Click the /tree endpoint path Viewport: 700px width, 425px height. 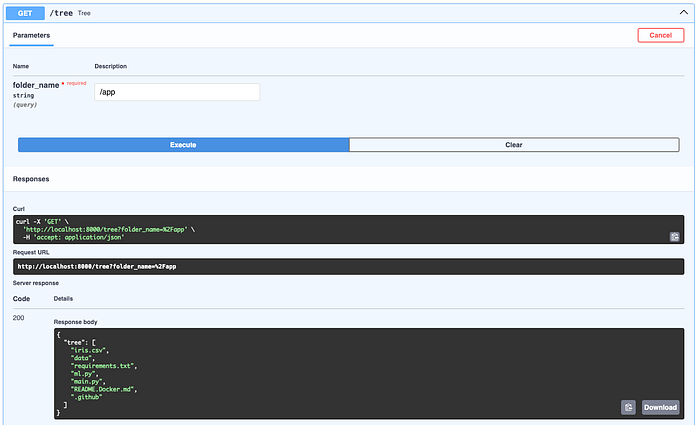tap(61, 13)
